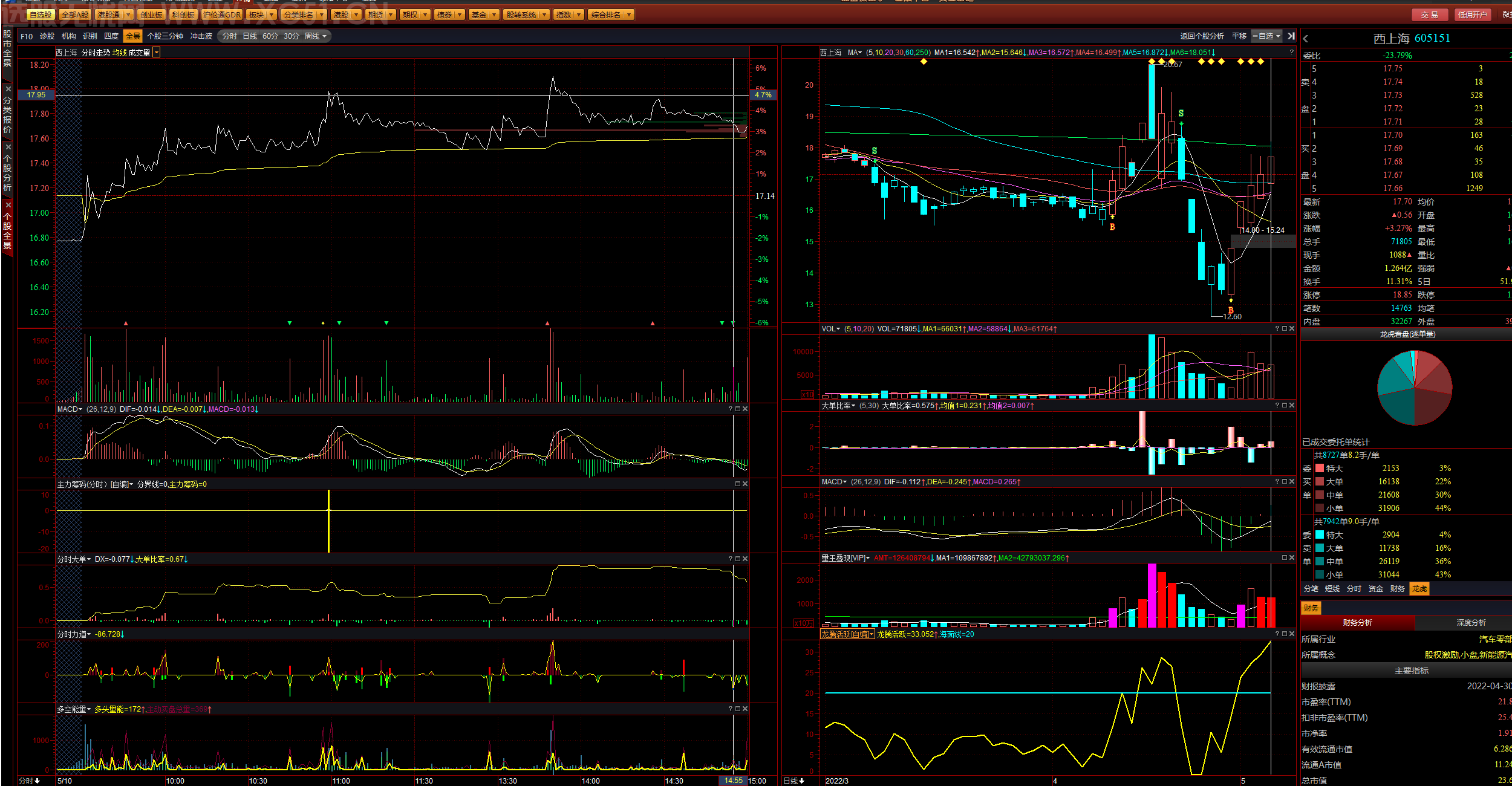Open the 综合排名 dropdown arrow
Image resolution: width=1512 pixels, height=786 pixels.
click(629, 15)
